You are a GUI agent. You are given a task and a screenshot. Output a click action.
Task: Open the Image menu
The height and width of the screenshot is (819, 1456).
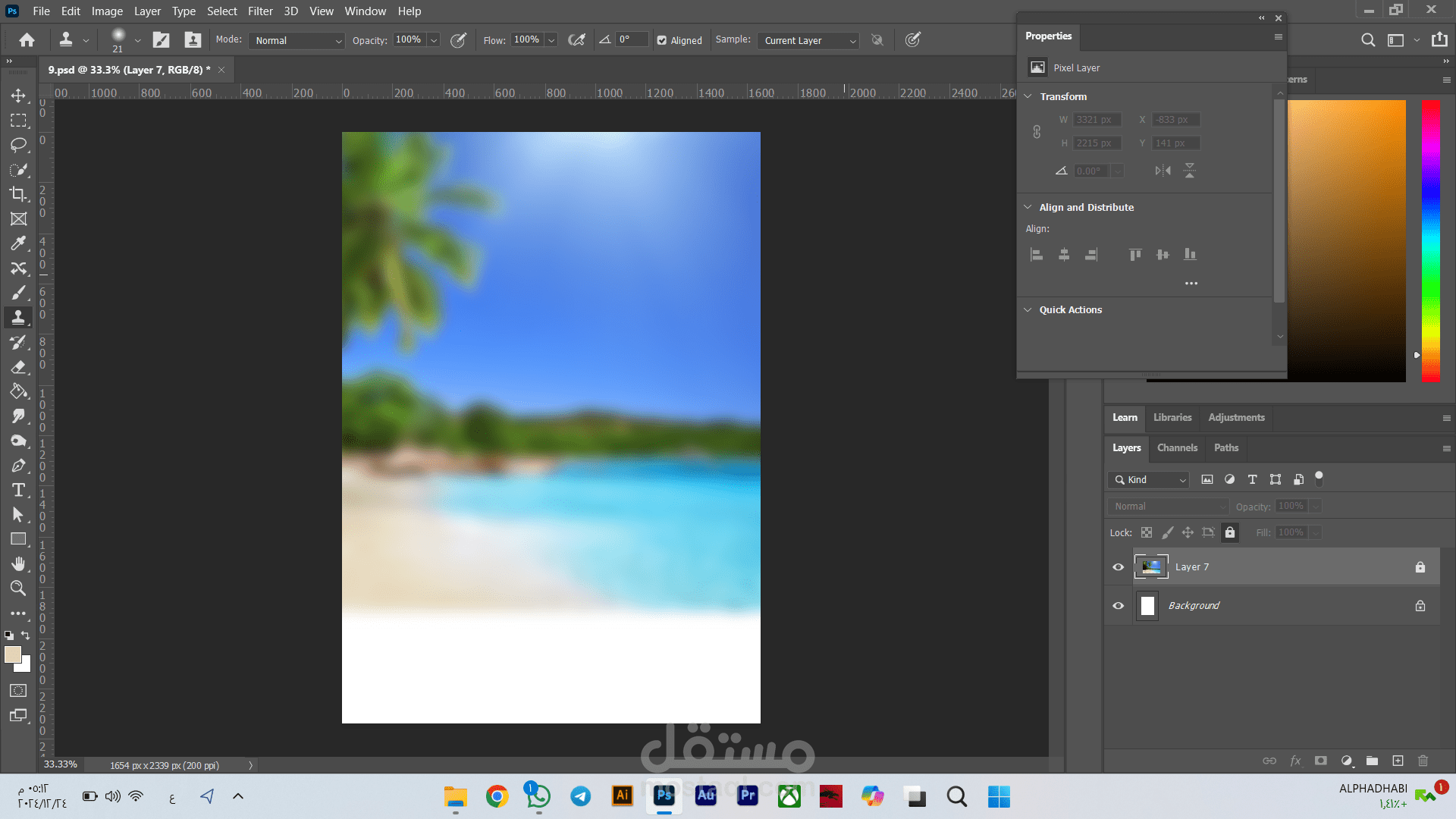107,11
